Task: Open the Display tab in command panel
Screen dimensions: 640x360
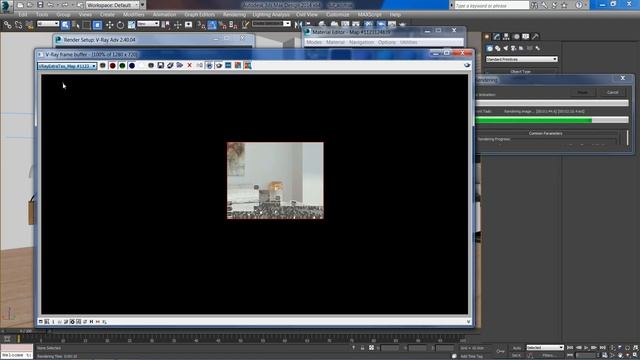Action: [x=526, y=36]
